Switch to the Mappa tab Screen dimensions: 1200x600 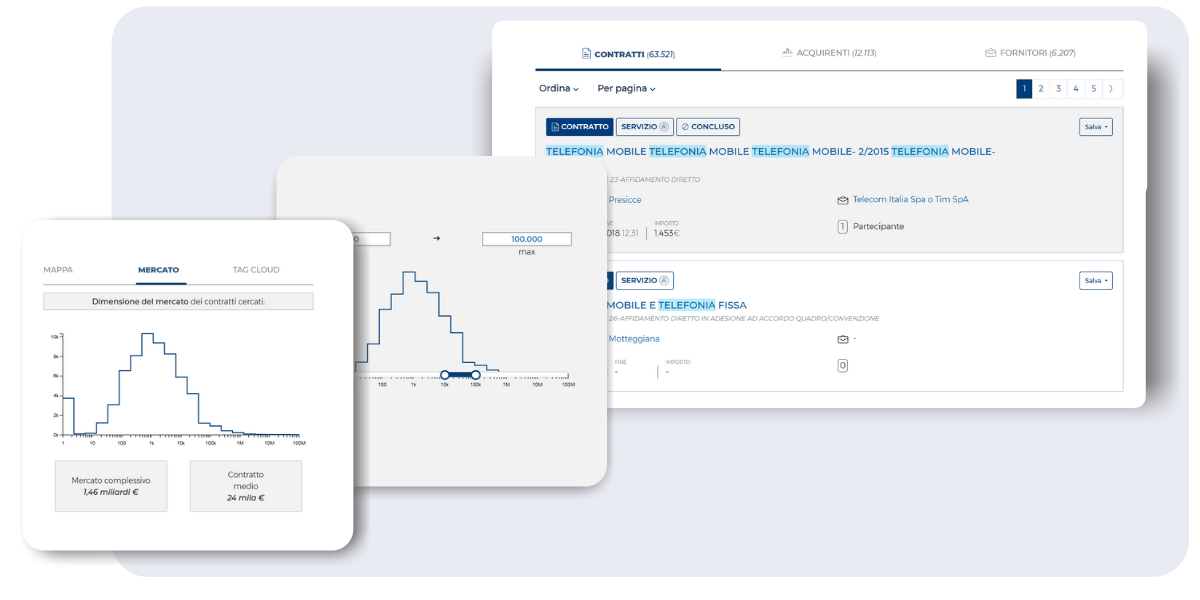pos(58,270)
